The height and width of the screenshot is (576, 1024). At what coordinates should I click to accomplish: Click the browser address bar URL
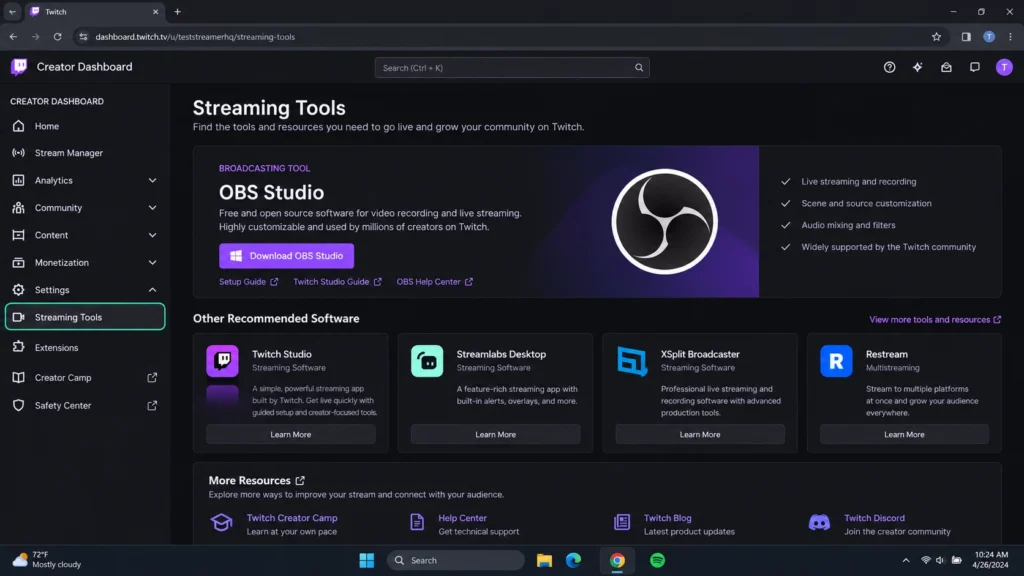(195, 37)
